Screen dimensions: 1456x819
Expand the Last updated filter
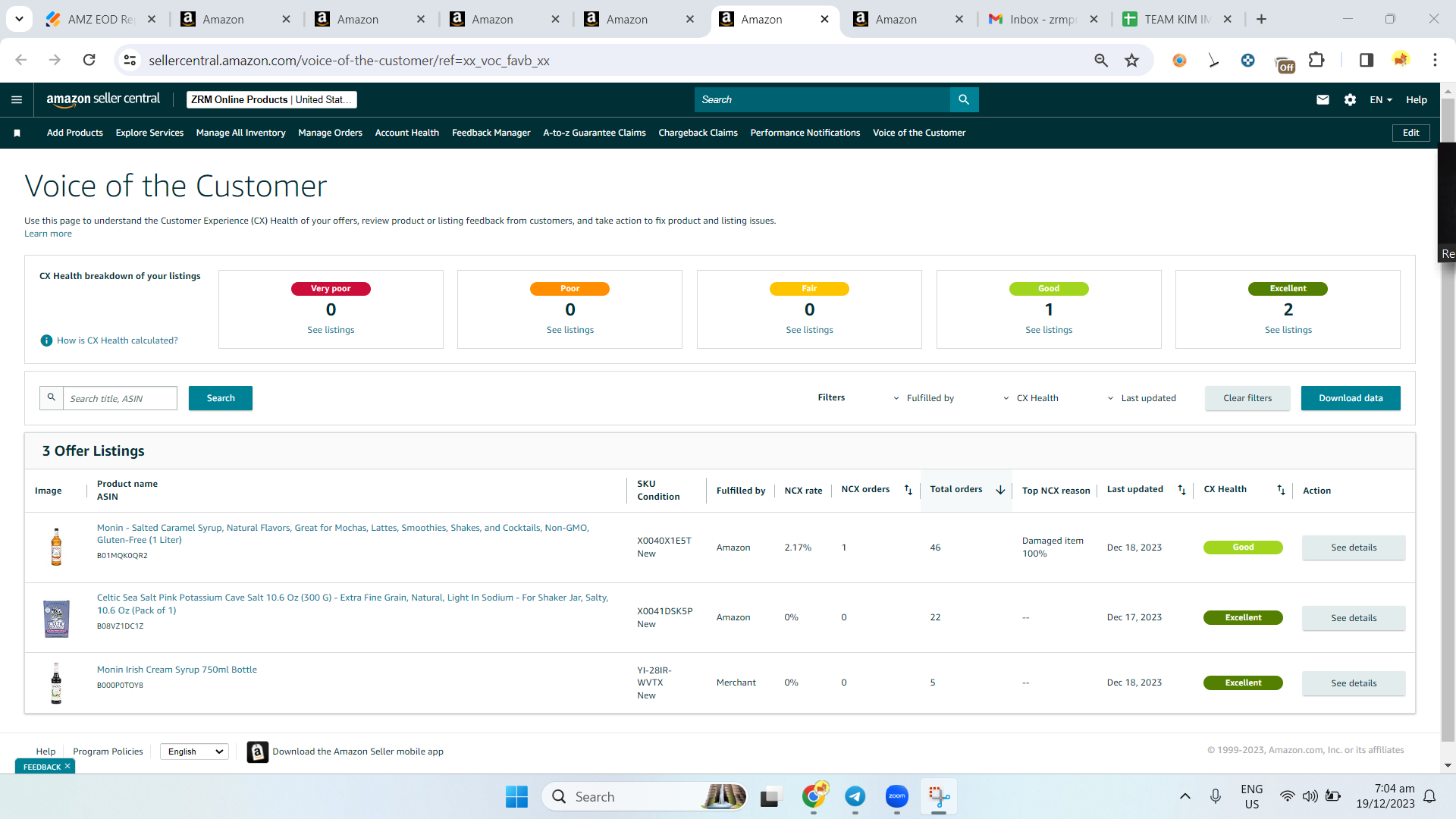pyautogui.click(x=1141, y=398)
